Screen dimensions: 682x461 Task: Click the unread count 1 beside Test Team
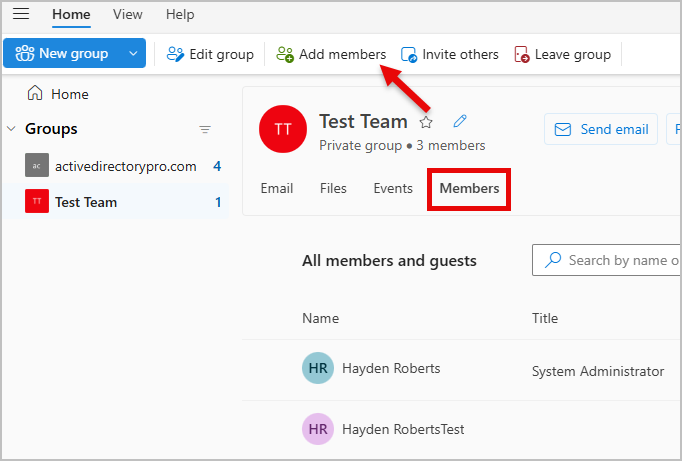(x=218, y=202)
